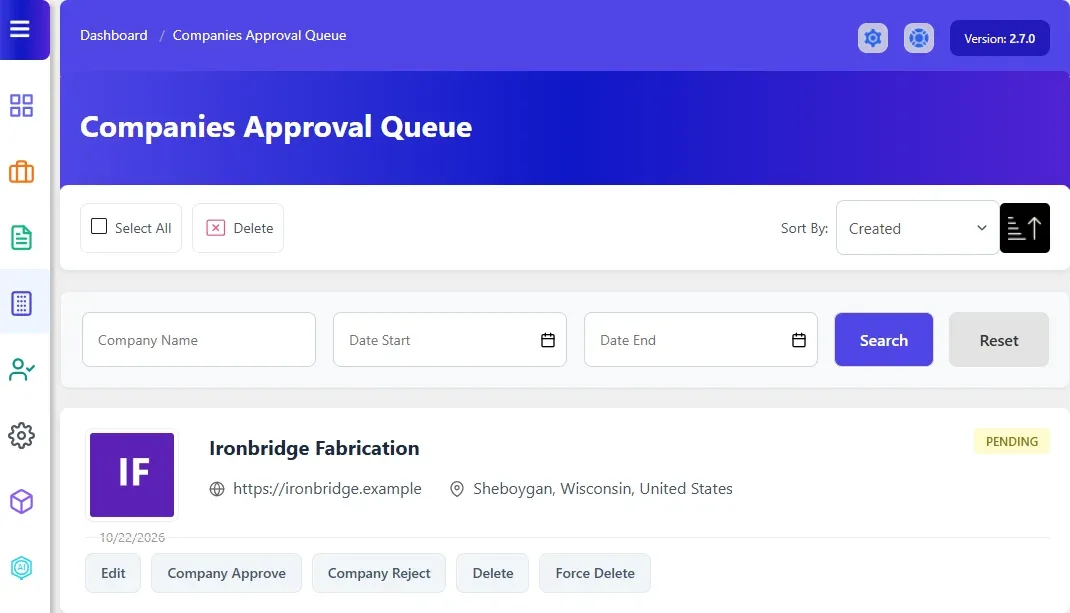Click Force Delete for Ironbridge Fabrication

(594, 573)
